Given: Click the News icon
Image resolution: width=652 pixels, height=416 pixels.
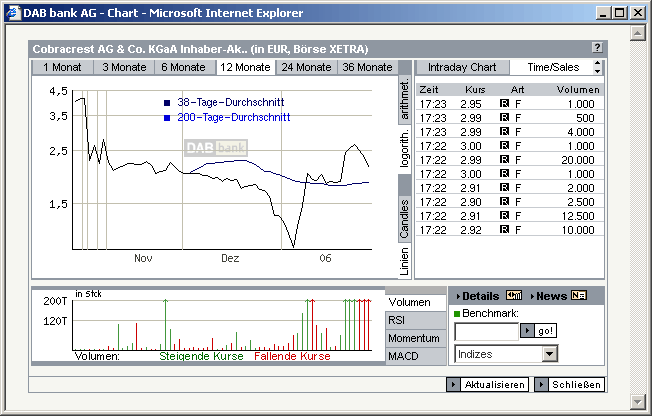Looking at the screenshot, I should pos(579,296).
